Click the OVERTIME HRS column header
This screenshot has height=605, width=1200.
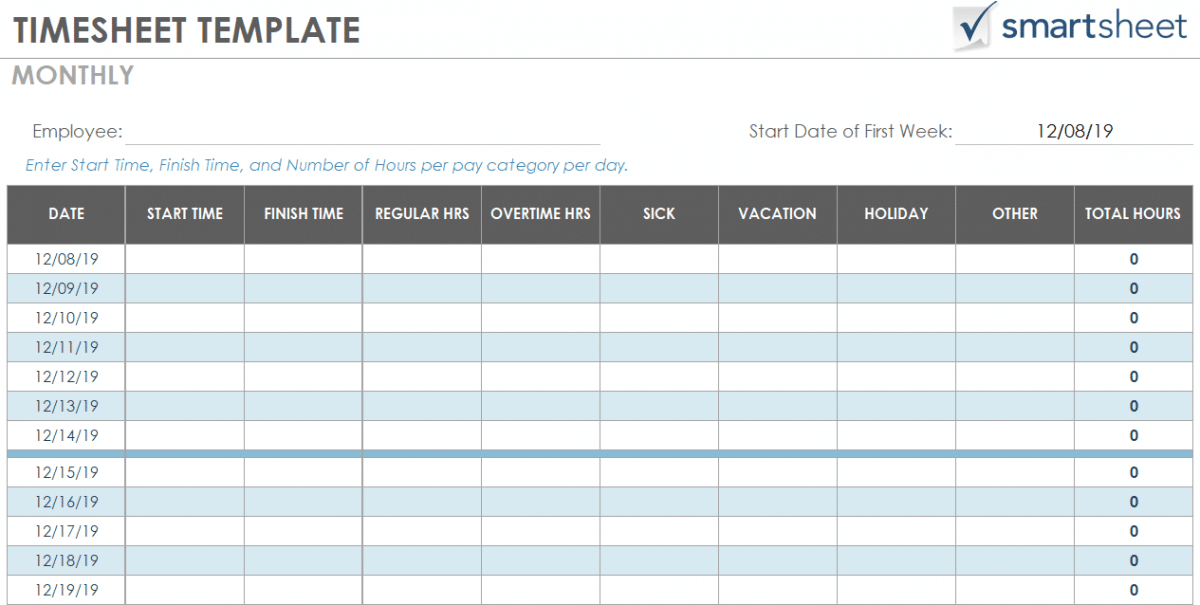click(x=540, y=214)
